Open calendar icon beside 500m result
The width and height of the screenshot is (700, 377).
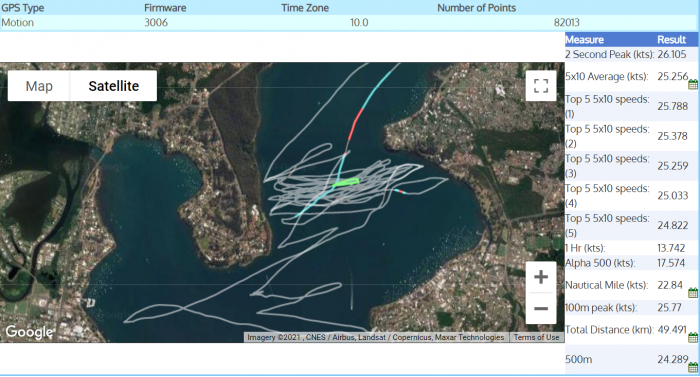(693, 367)
